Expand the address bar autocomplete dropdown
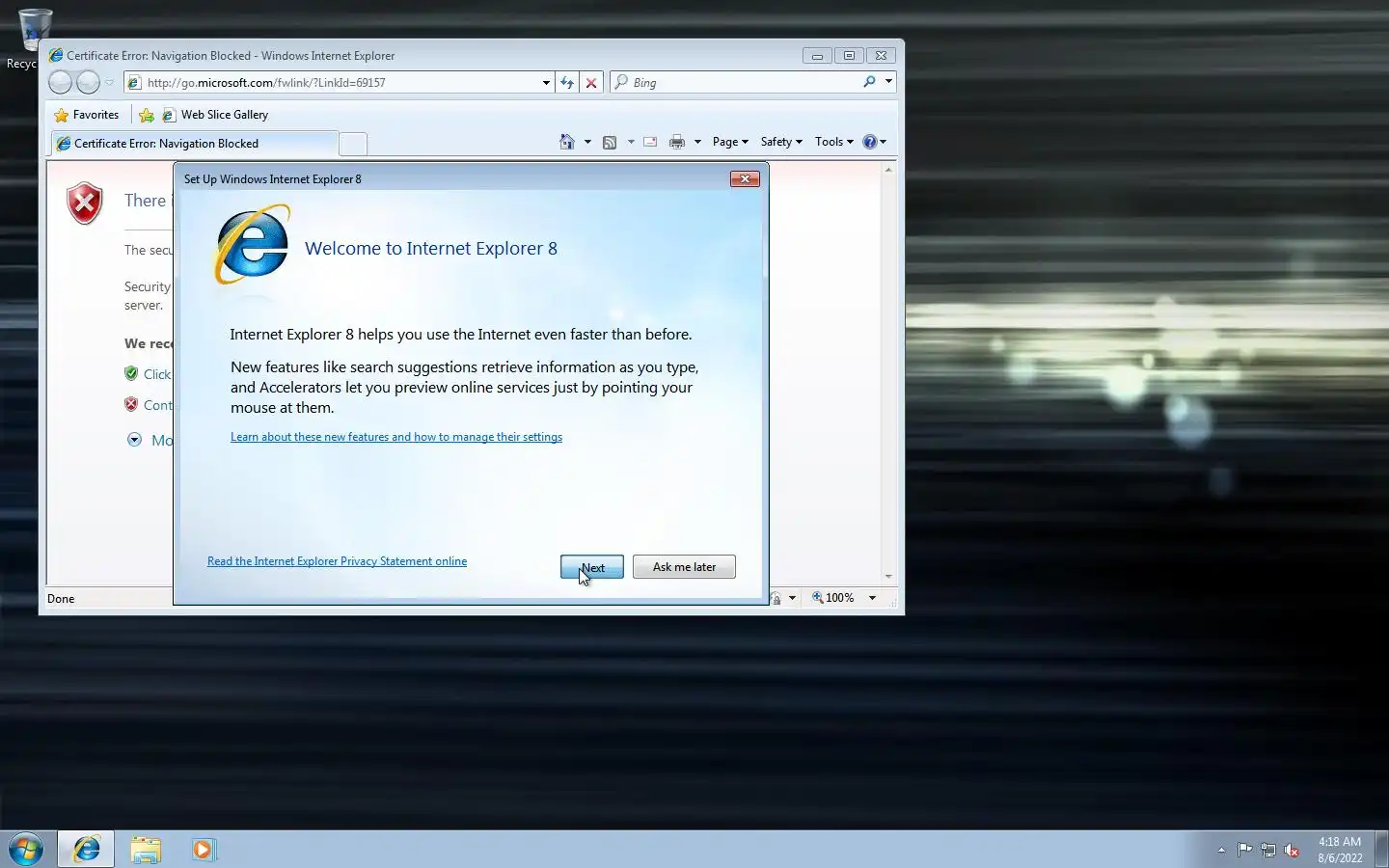The image size is (1389, 868). tap(546, 83)
